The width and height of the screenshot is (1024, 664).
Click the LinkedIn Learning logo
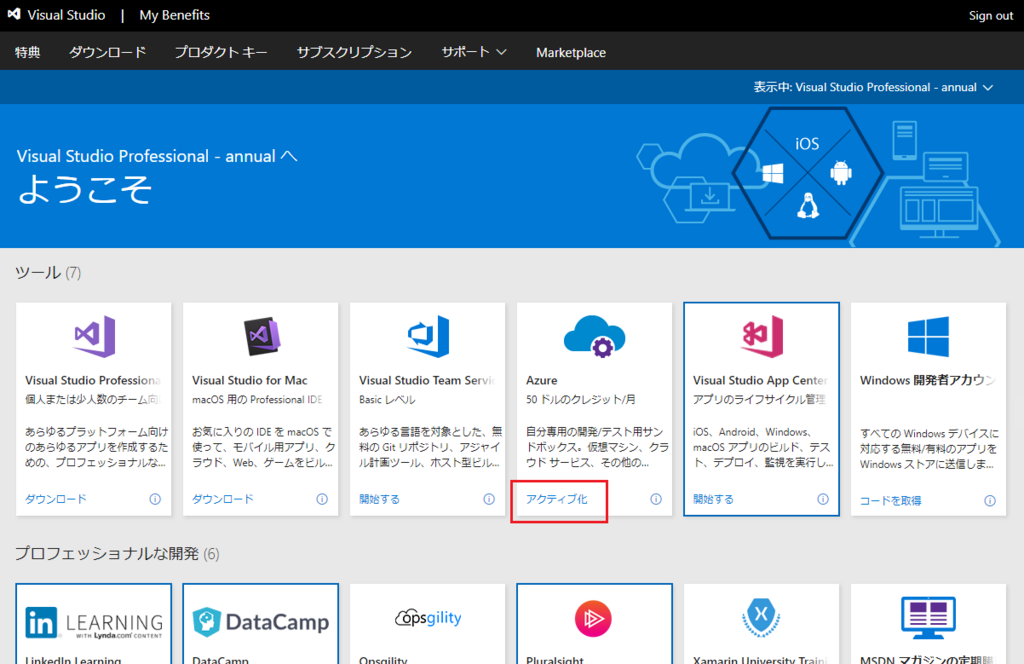tap(94, 623)
